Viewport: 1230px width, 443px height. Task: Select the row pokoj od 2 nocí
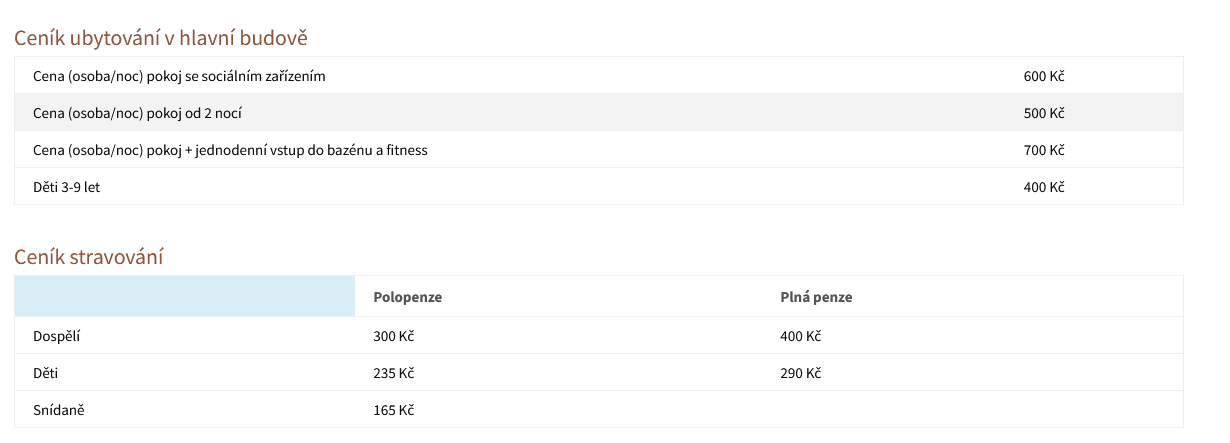click(x=599, y=112)
